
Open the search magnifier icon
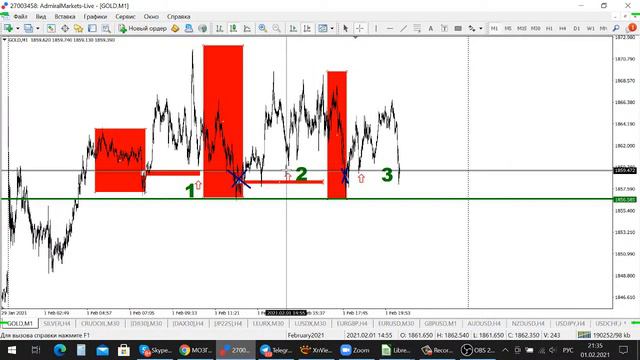click(x=616, y=28)
